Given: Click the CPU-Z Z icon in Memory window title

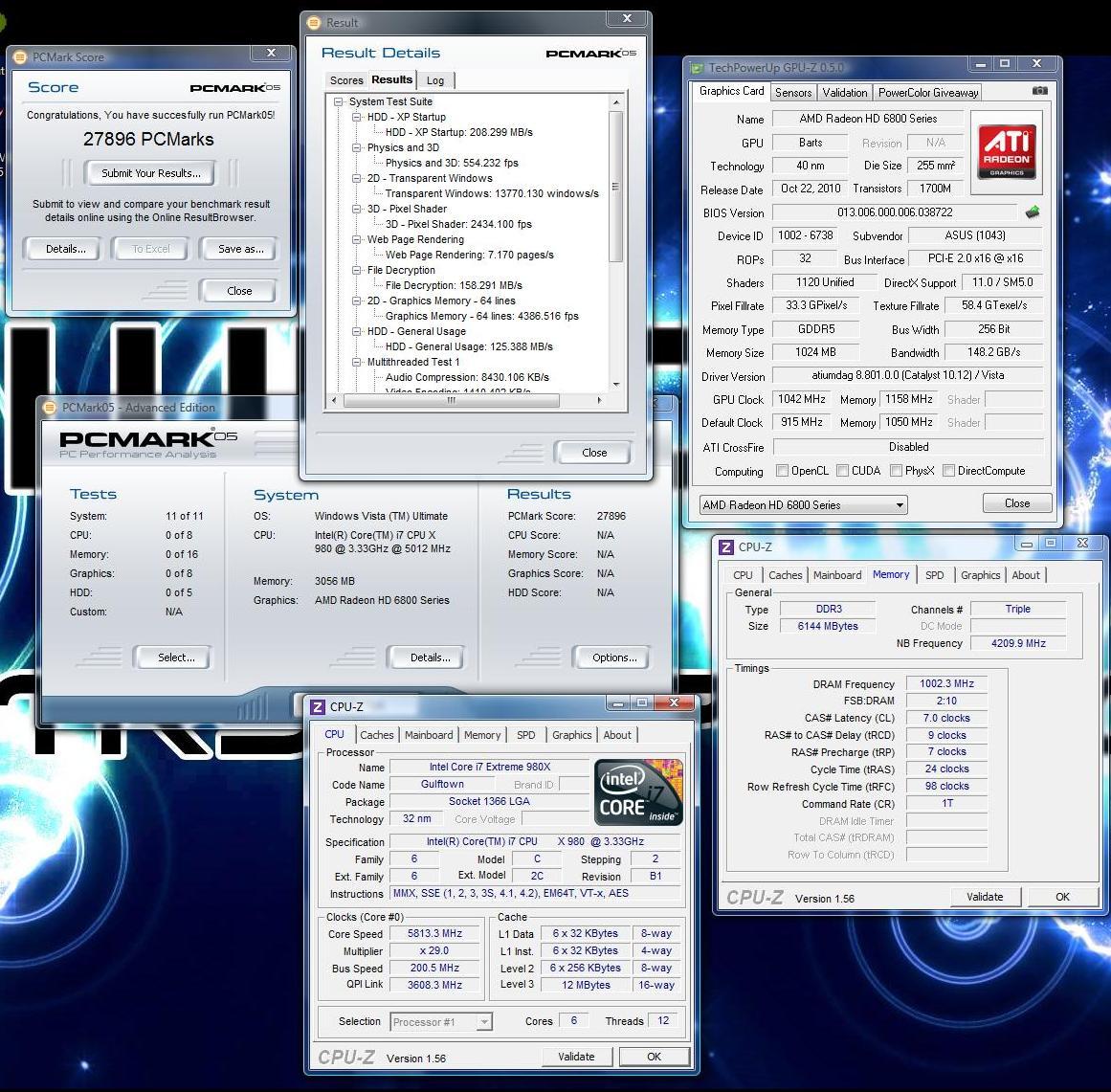Looking at the screenshot, I should point(725,547).
